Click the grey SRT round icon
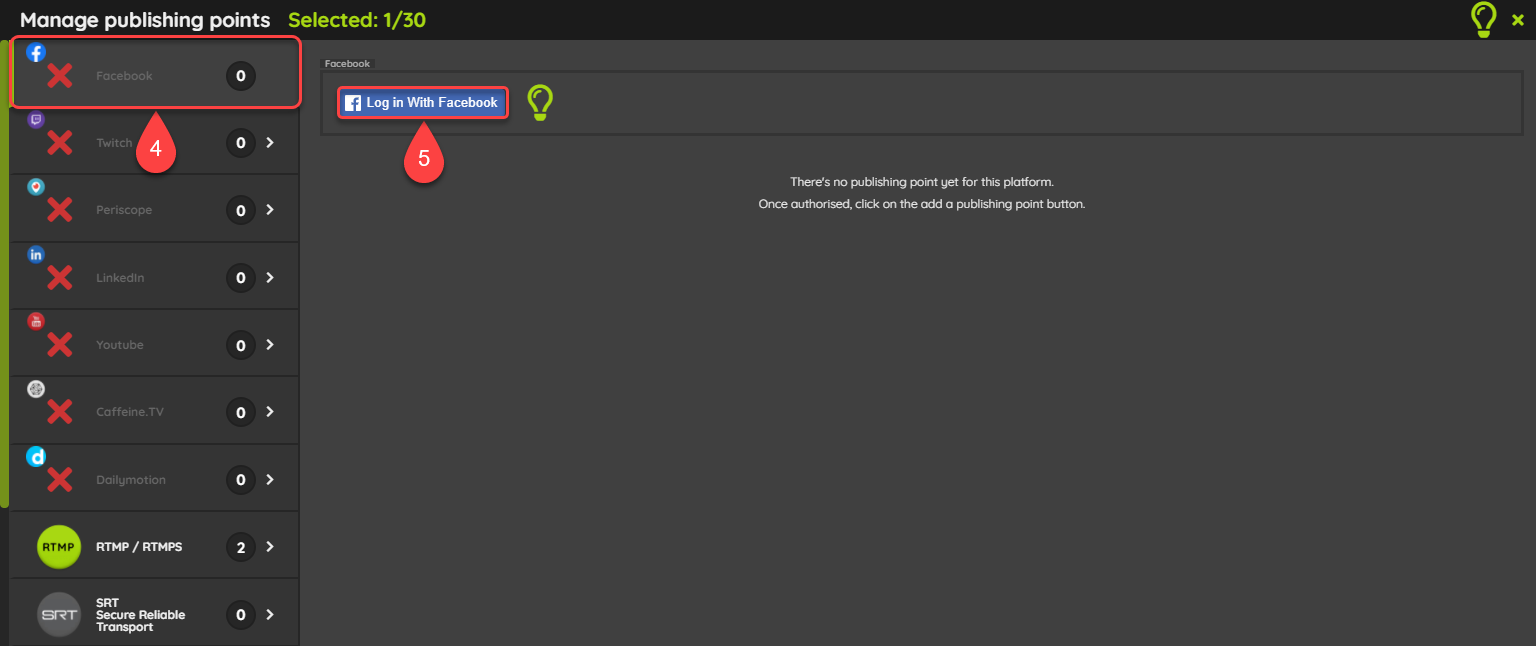 (x=59, y=614)
